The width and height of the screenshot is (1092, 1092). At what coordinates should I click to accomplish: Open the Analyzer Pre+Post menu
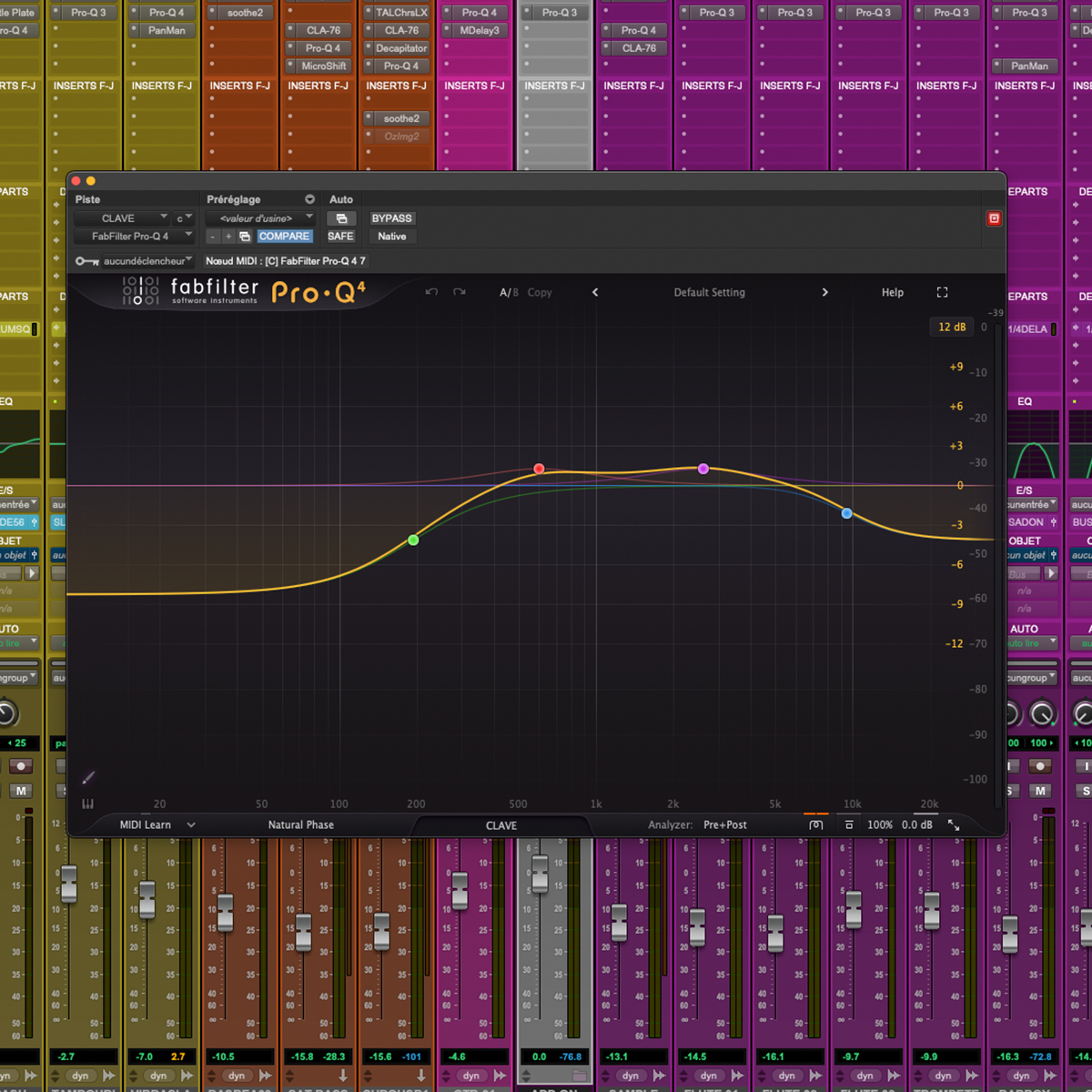pyautogui.click(x=724, y=825)
